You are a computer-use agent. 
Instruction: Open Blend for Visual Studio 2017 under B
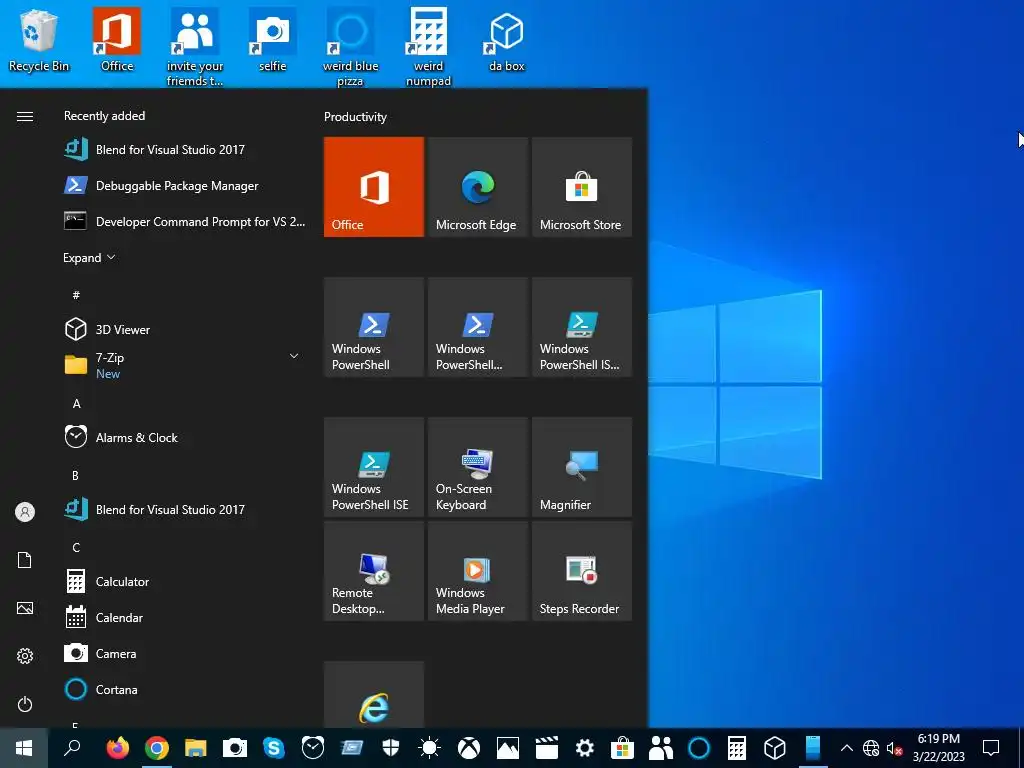[184, 509]
